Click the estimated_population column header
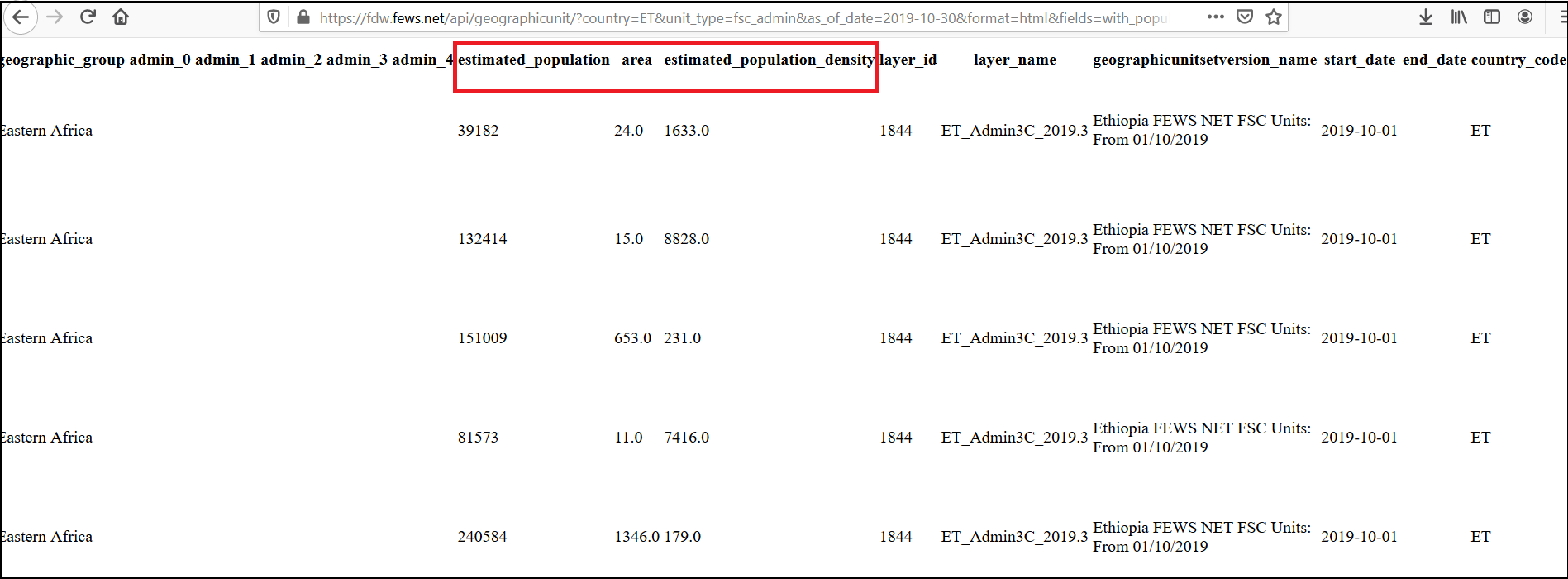1568x579 pixels. pyautogui.click(x=533, y=60)
